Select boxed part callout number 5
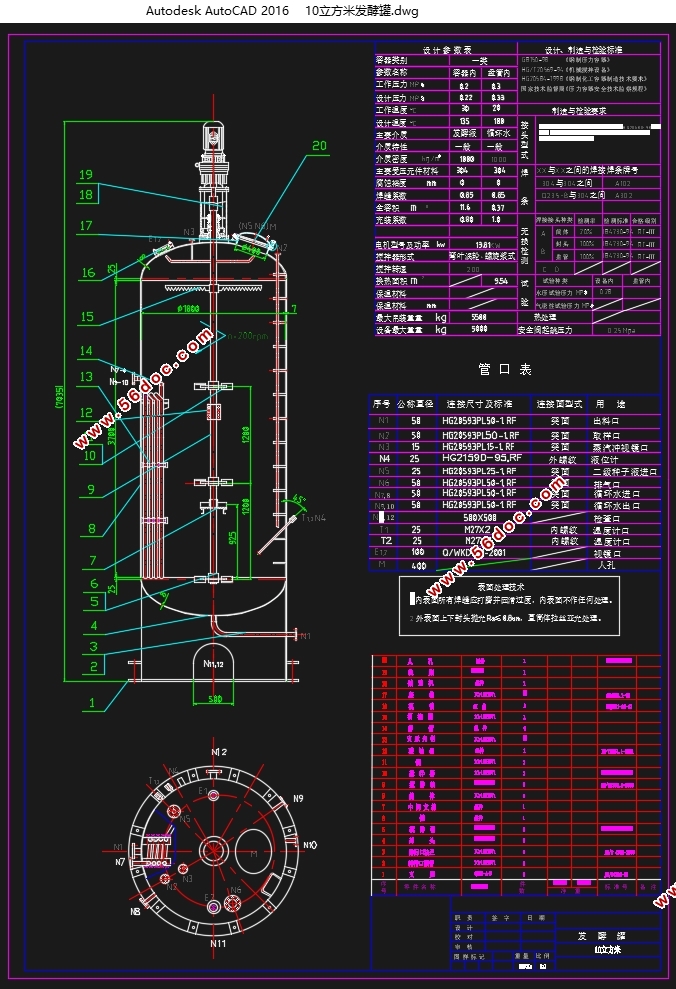The width and height of the screenshot is (676, 989). pos(94,601)
